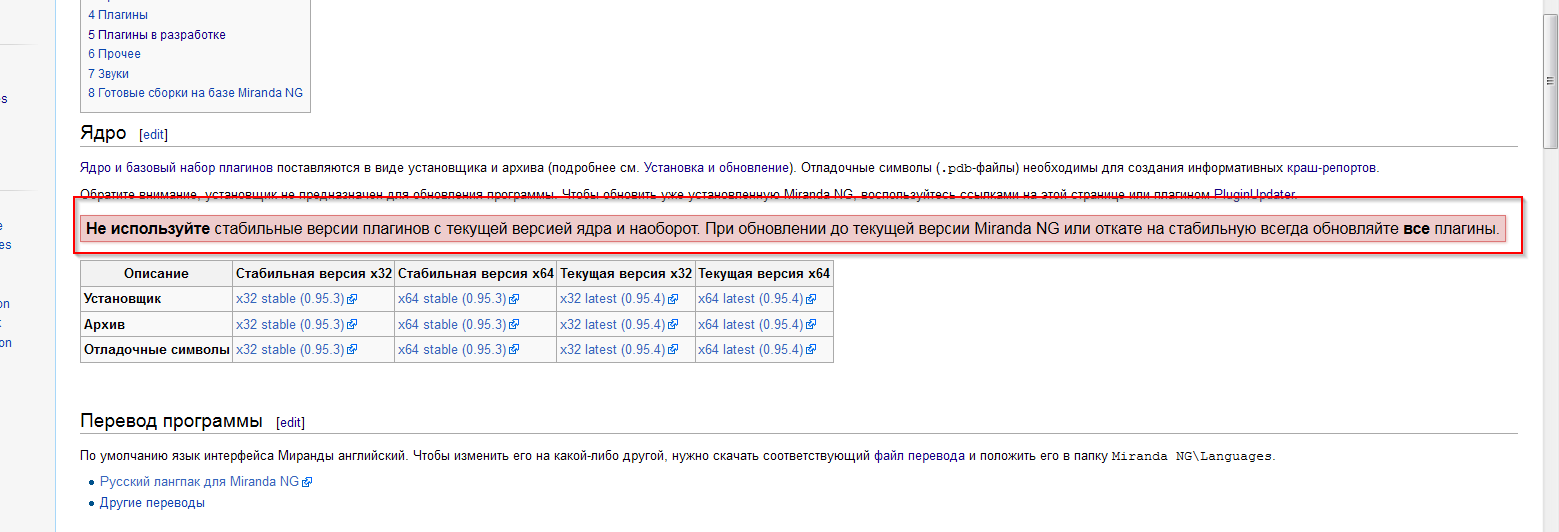1559x532 pixels.
Task: Download Установщик x32 stable (0.95.3)
Action: (296, 299)
